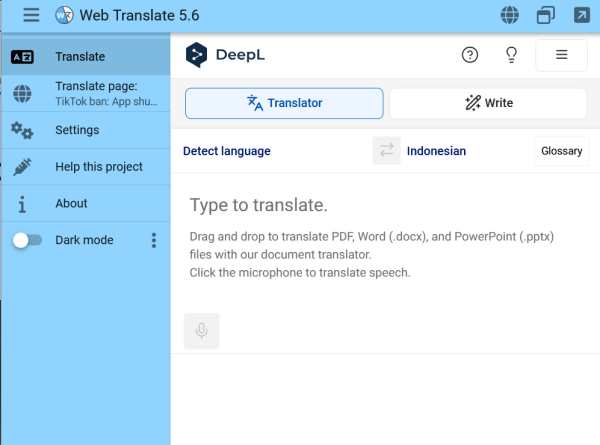Open the About entry
Image resolution: width=600 pixels, height=445 pixels.
coord(86,204)
